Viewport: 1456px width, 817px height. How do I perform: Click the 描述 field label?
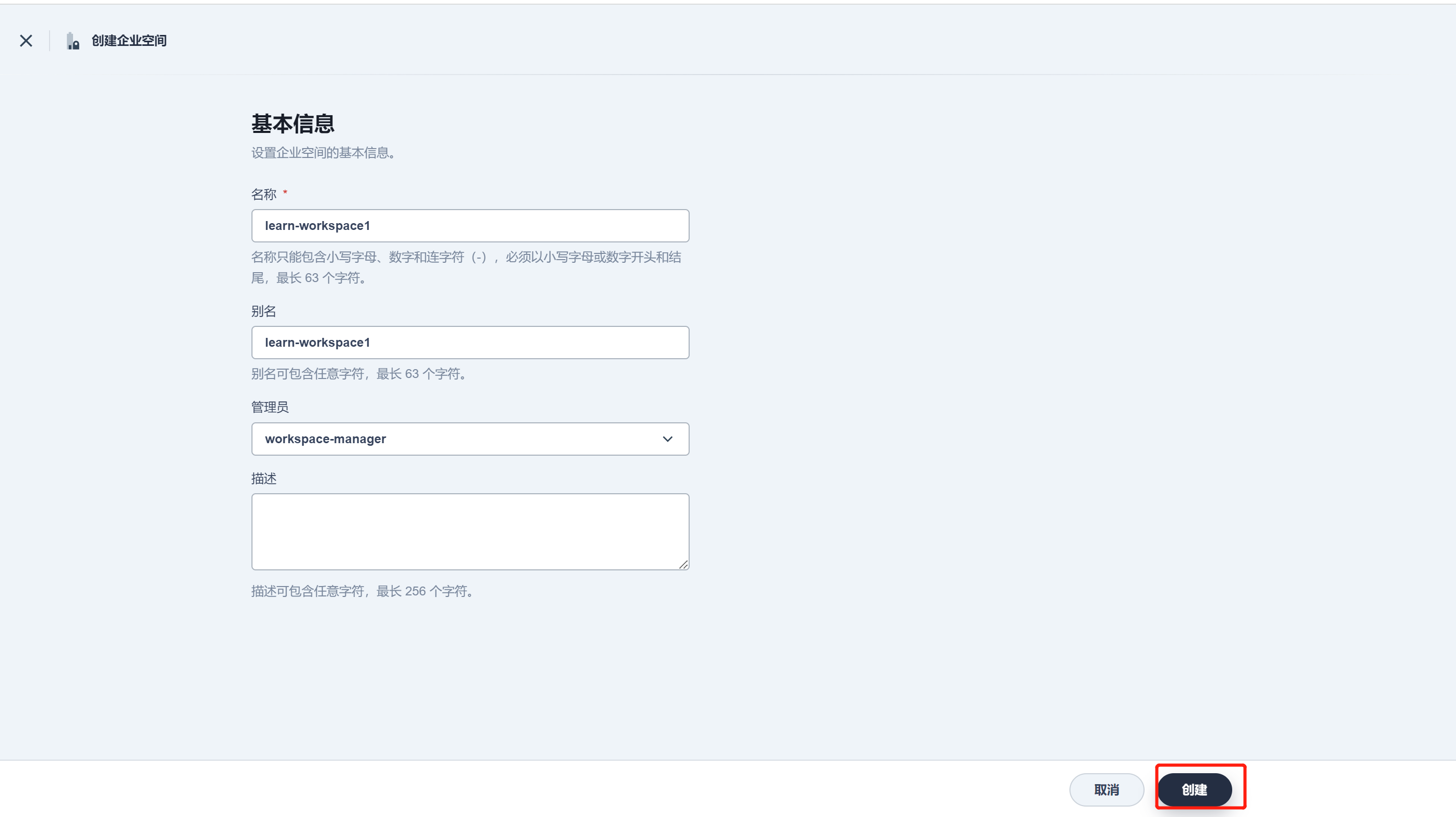[263, 479]
